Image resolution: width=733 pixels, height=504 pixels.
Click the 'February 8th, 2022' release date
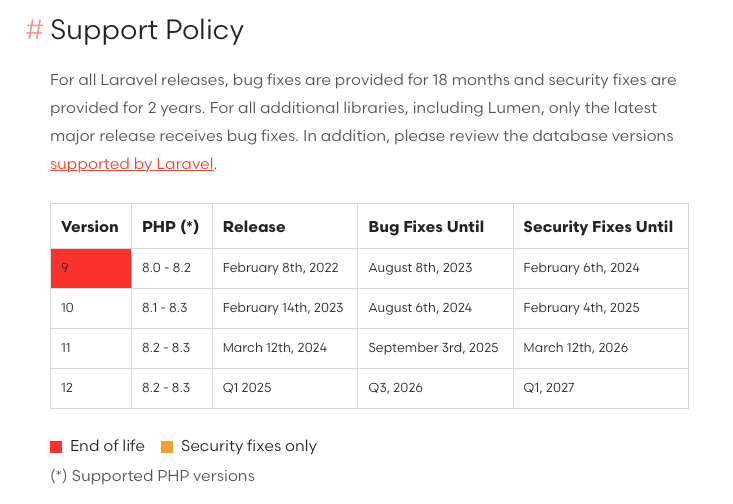[x=280, y=268]
